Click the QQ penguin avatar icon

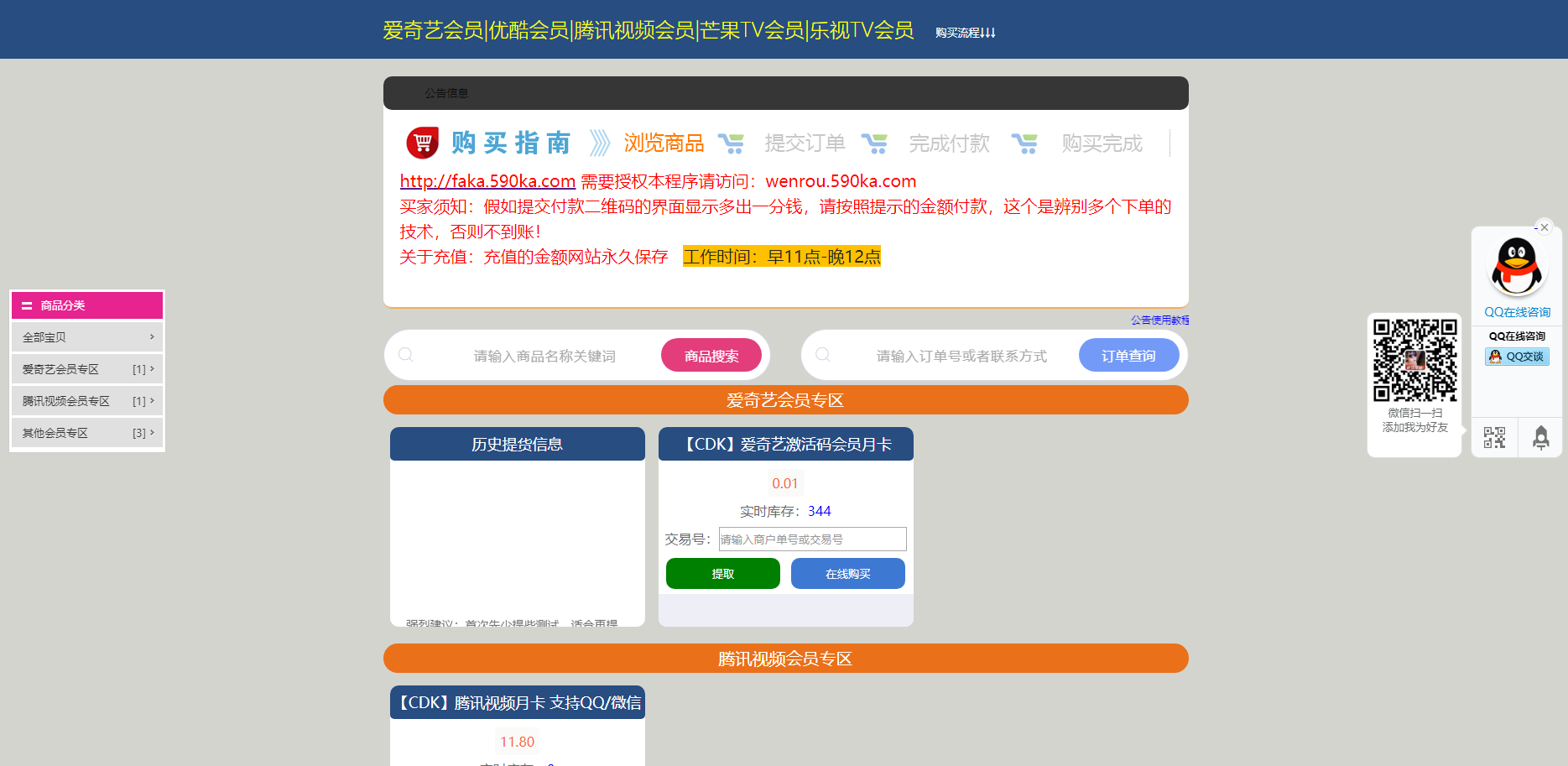click(x=1517, y=266)
